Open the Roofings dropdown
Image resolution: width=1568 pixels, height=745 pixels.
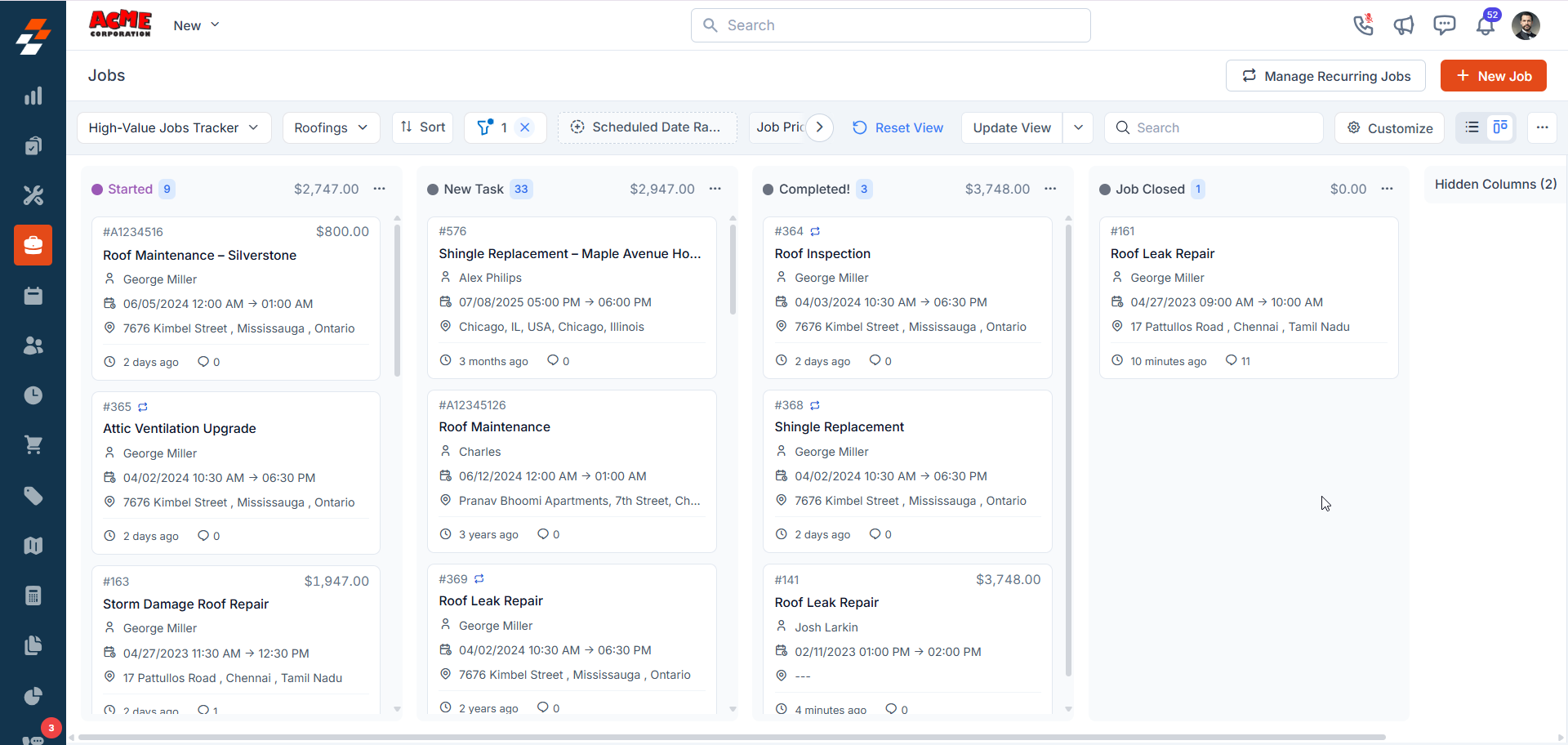pyautogui.click(x=331, y=127)
